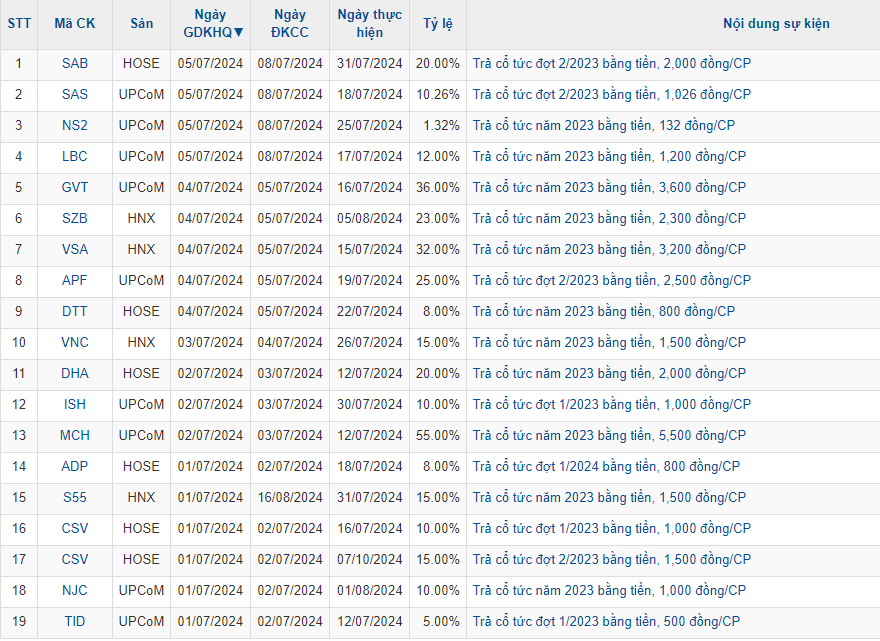This screenshot has width=880, height=641.
Task: Open the MCH stock code link
Action: (x=74, y=435)
